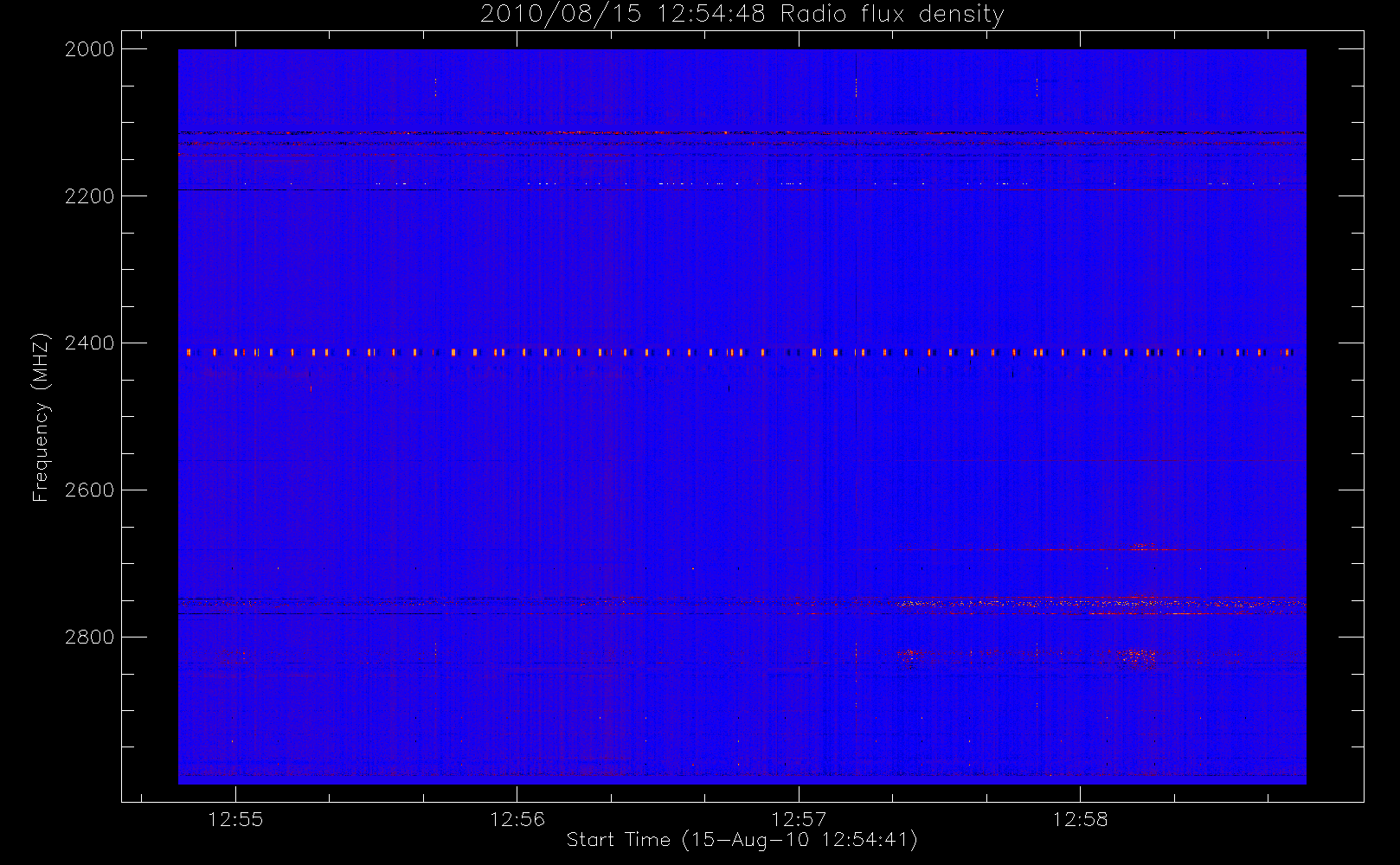
Task: Click the 'Start Time (15-Aug-10 12:54:41)' axis label
Action: (742, 840)
